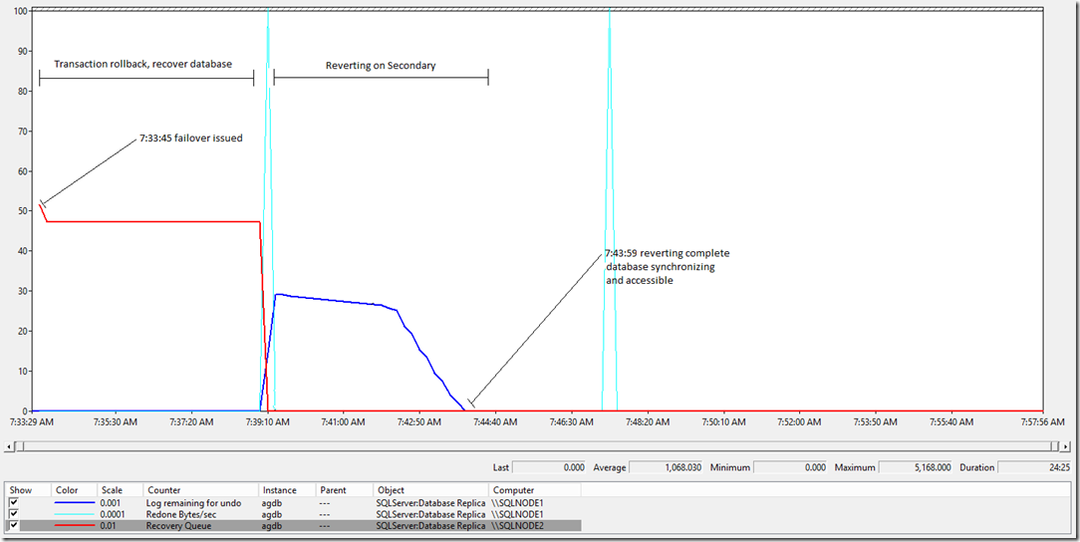Image resolution: width=1080 pixels, height=542 pixels.
Task: Click the 50 label on the vertical axis
Action: (23, 211)
